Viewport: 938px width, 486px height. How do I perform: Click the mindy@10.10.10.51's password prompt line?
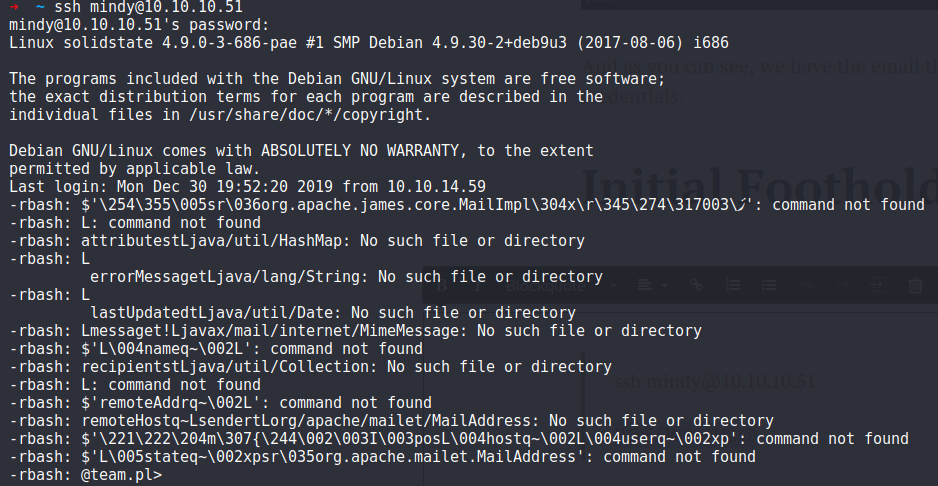pyautogui.click(x=139, y=25)
